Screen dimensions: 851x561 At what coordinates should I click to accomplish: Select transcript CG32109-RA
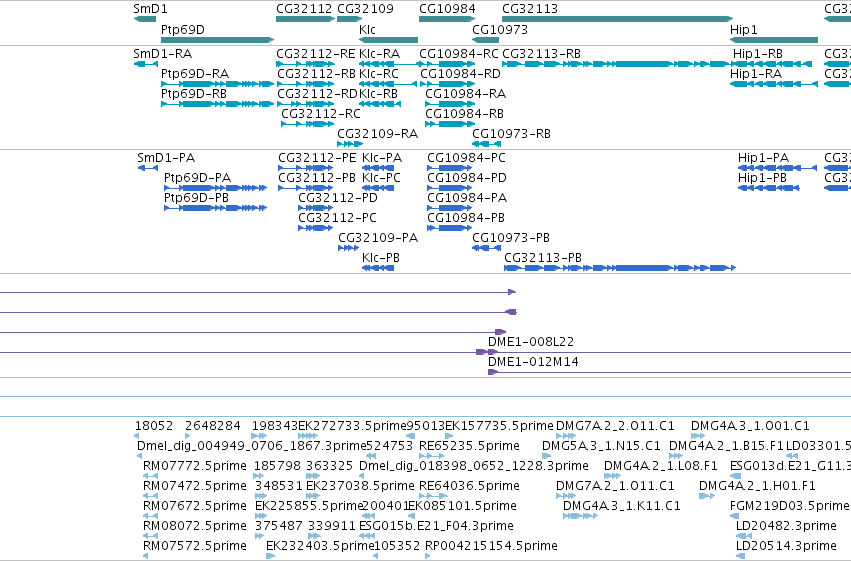(378, 134)
